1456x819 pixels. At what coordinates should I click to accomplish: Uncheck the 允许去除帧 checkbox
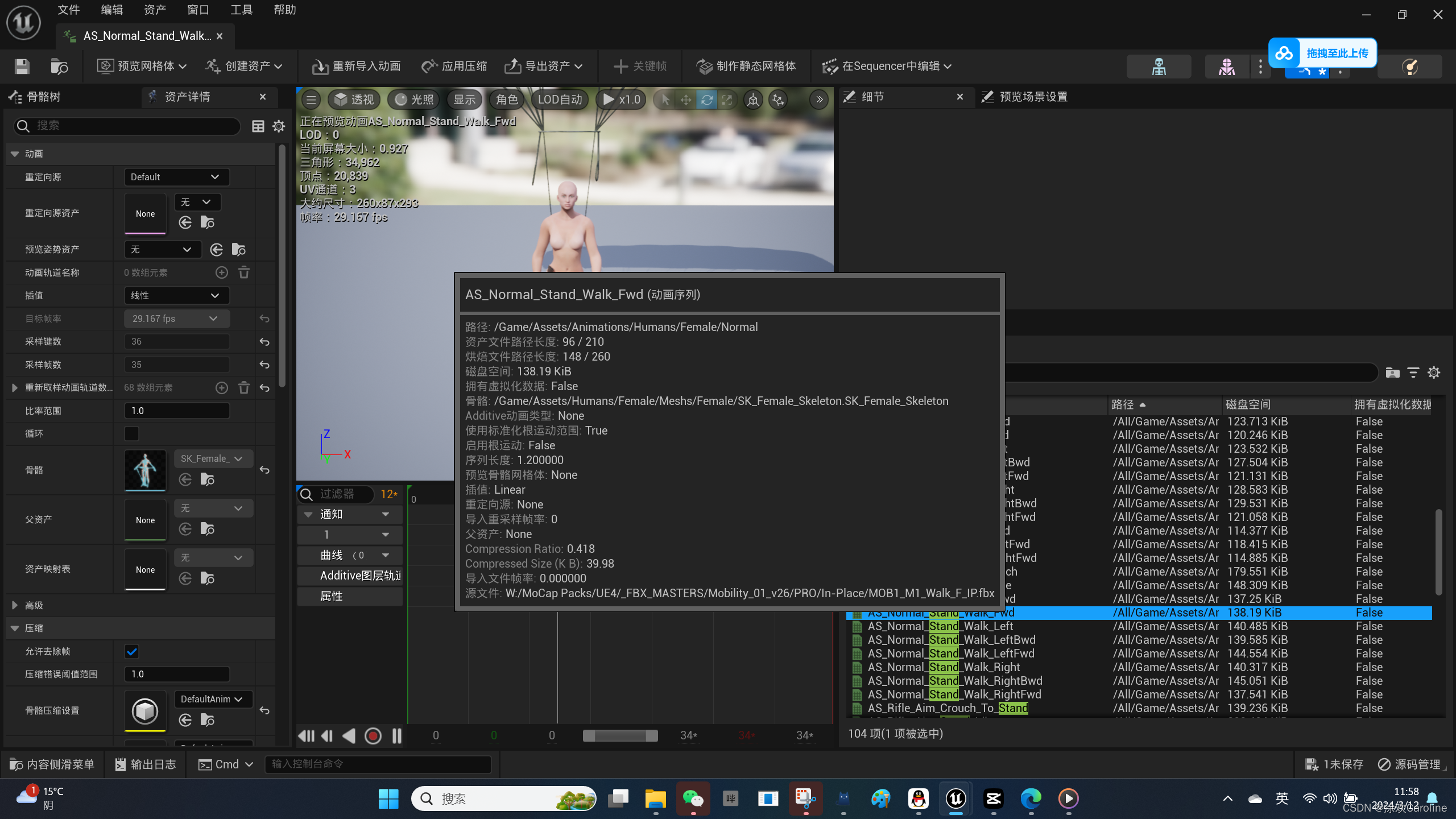click(131, 651)
